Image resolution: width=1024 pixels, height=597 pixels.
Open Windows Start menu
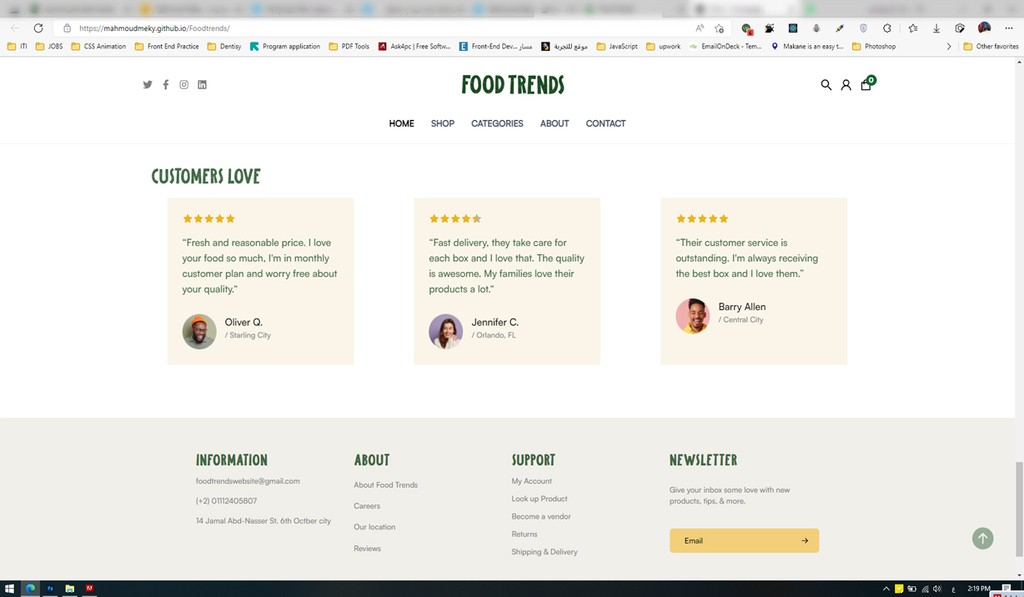point(9,589)
